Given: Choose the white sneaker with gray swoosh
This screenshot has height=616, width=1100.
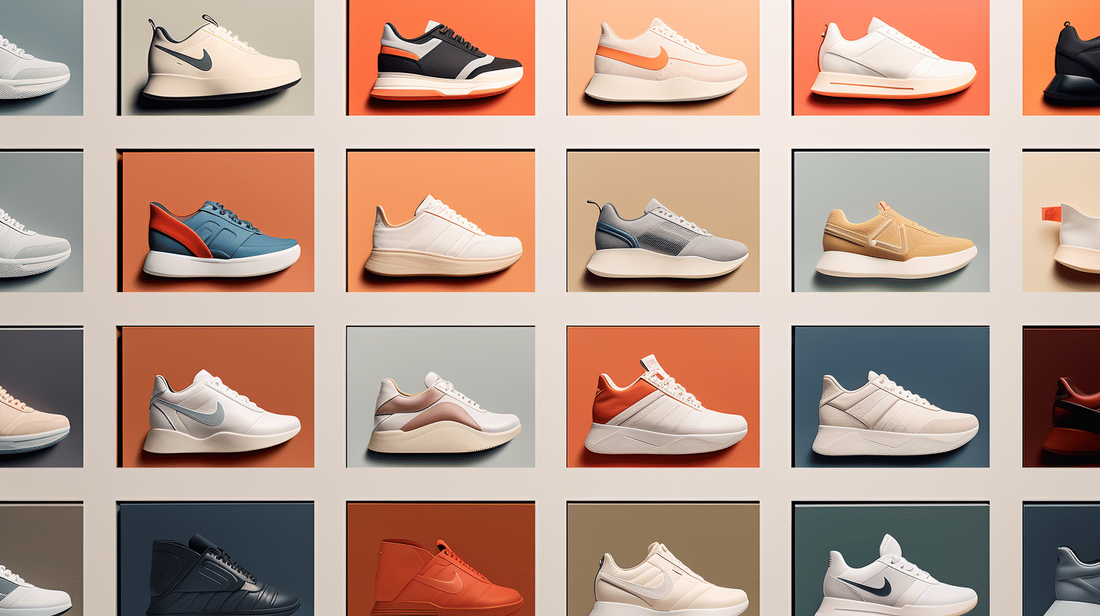Looking at the screenshot, I should (221, 414).
